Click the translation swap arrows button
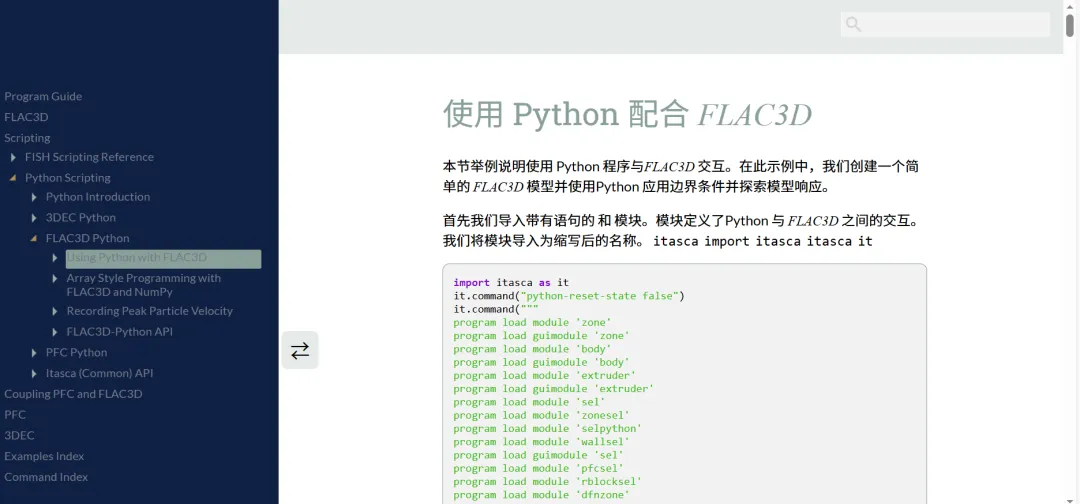1080x504 pixels. click(300, 350)
